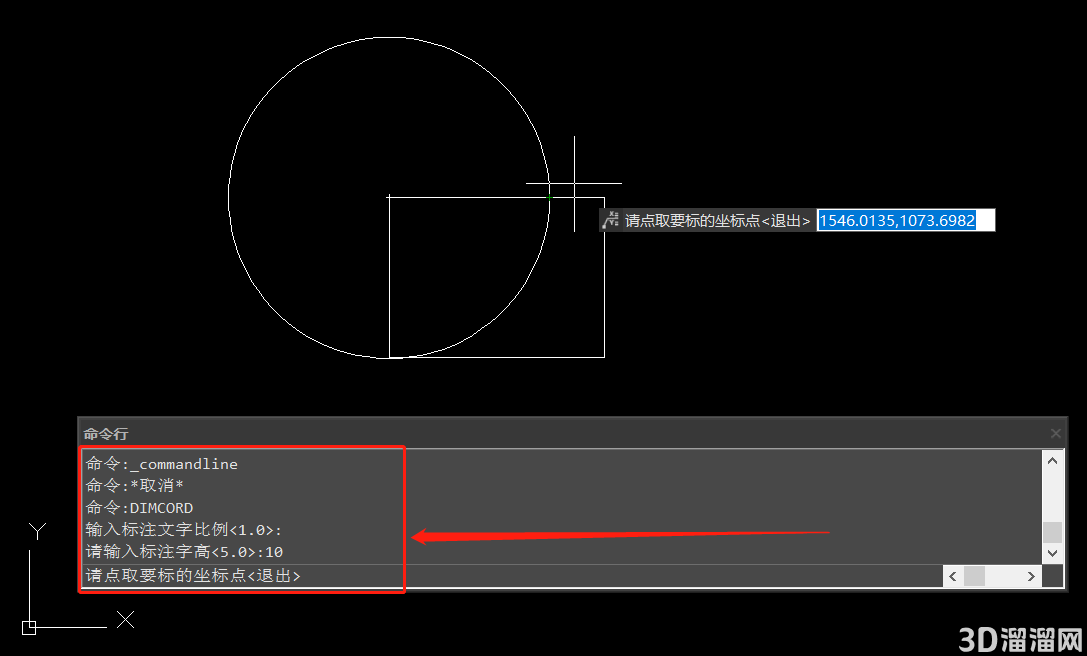Click the '命令:*取消*' history line
This screenshot has width=1087, height=656.
(x=134, y=485)
